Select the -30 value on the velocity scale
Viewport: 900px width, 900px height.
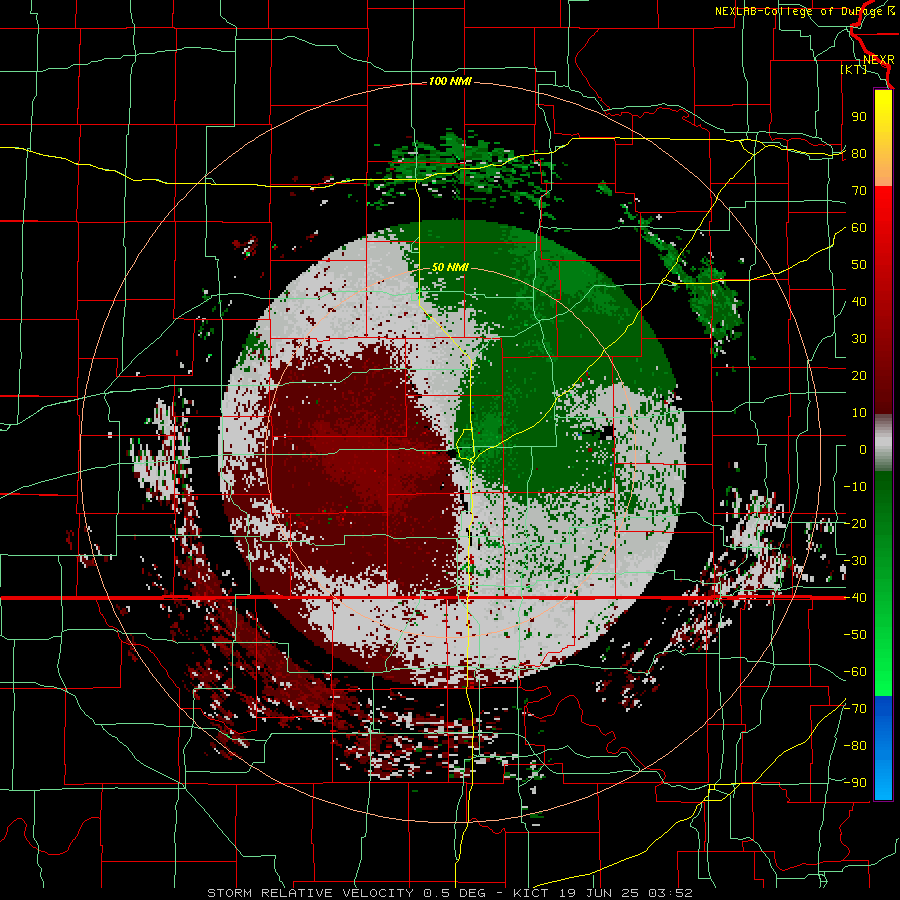[855, 561]
